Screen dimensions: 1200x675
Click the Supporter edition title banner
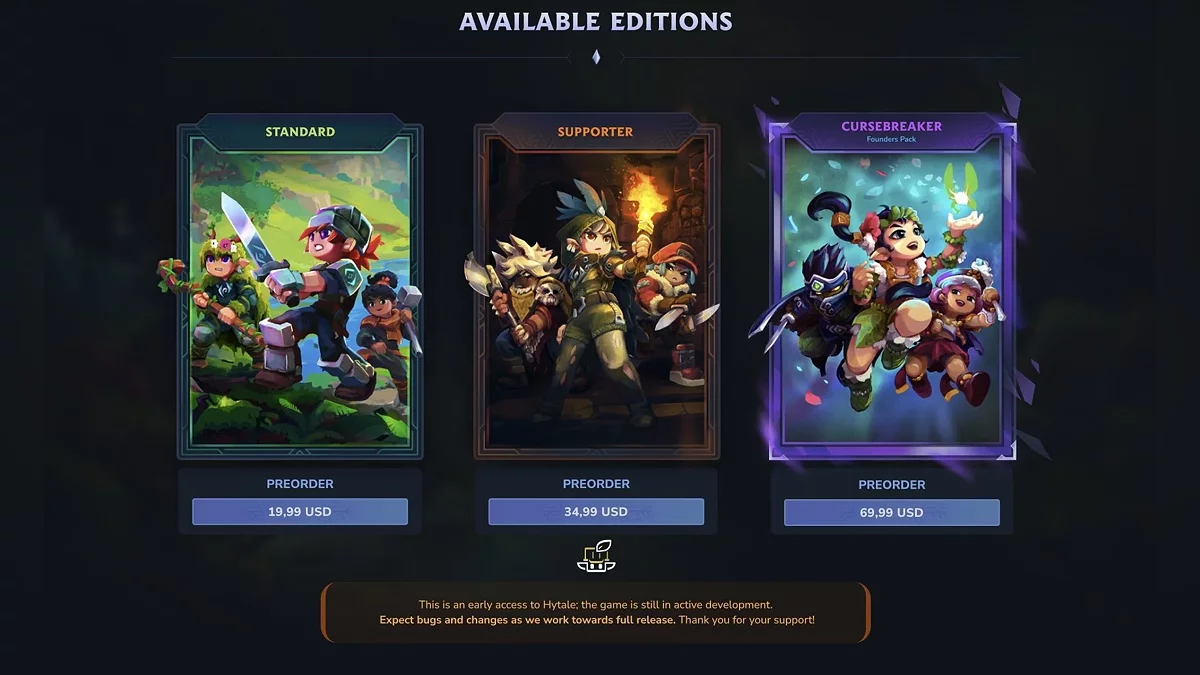click(596, 132)
